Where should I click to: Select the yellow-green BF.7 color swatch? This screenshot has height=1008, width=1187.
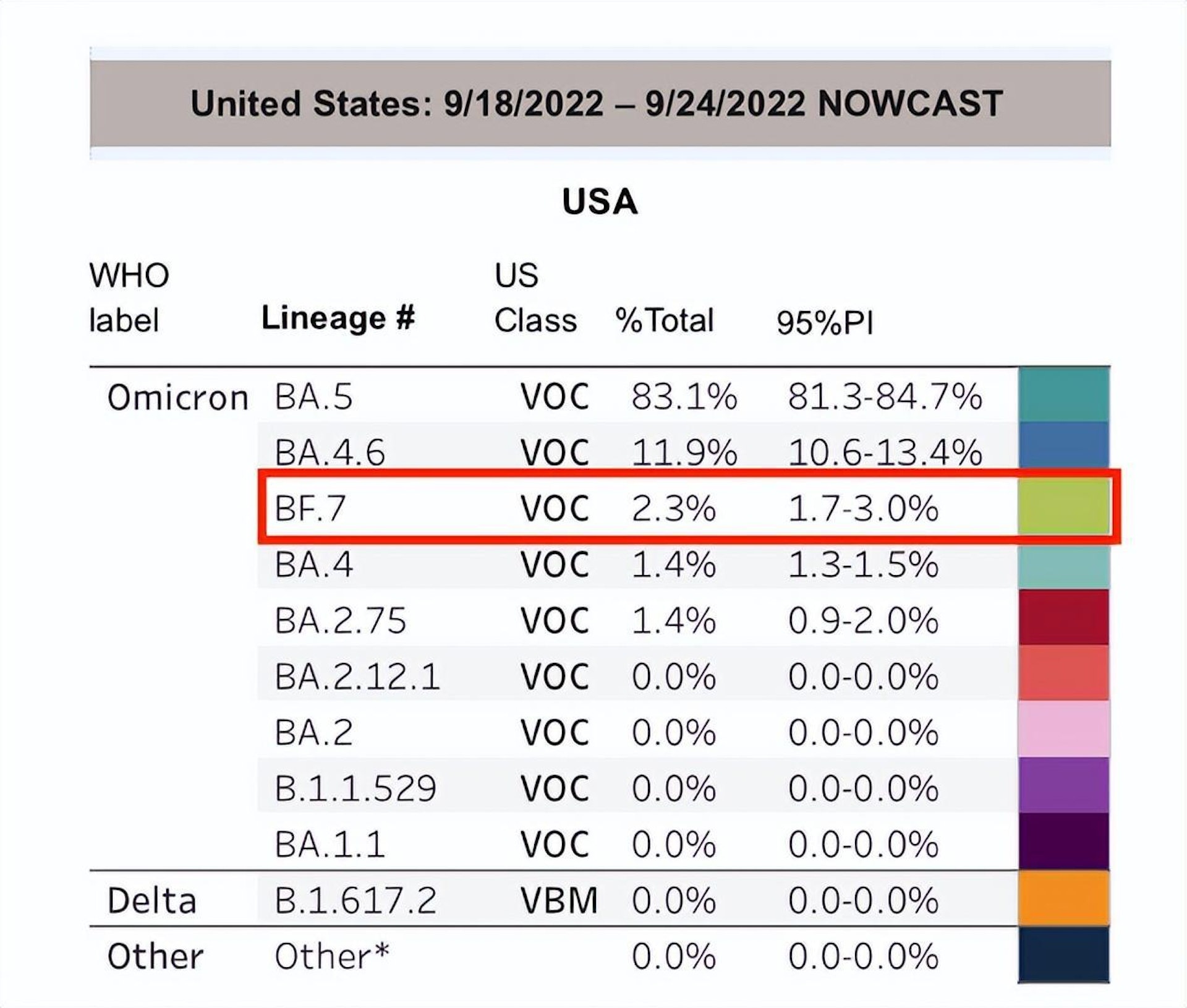tap(1063, 507)
